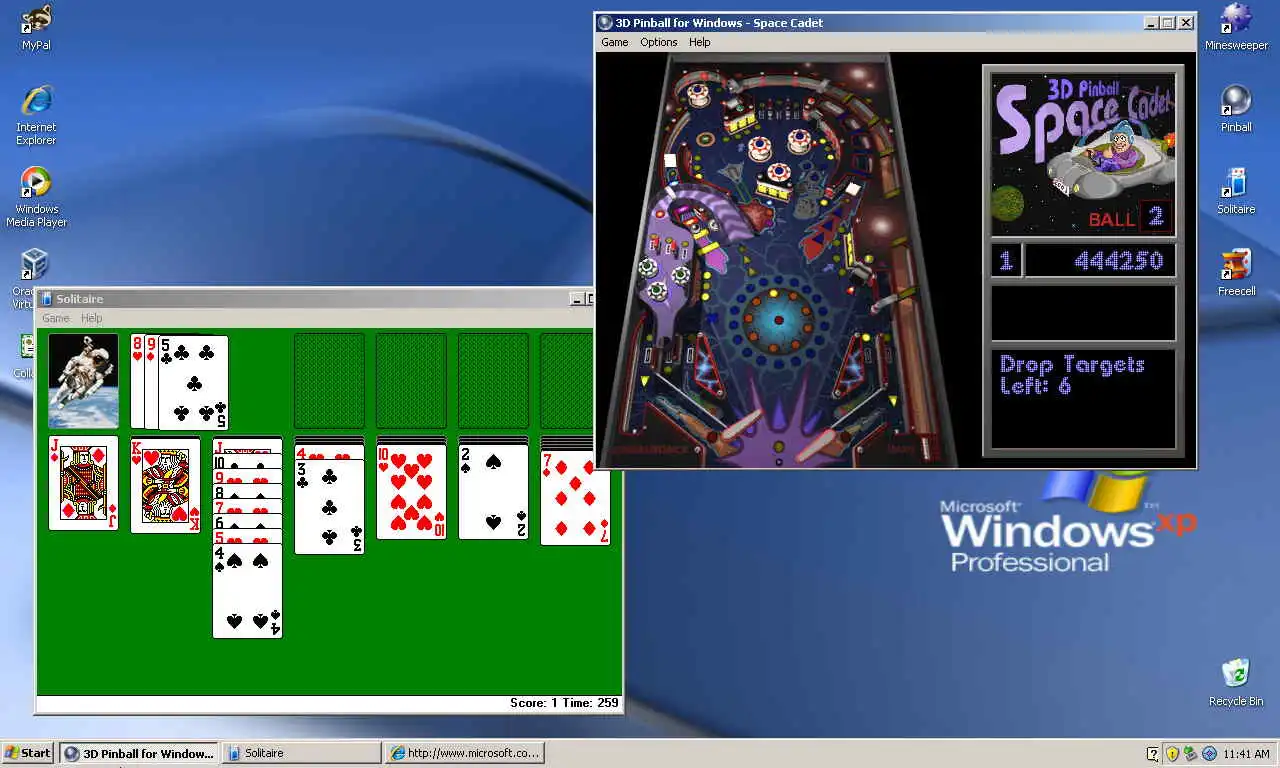This screenshot has height=768, width=1280.
Task: Select the Jack of diamonds card
Action: pyautogui.click(x=83, y=483)
